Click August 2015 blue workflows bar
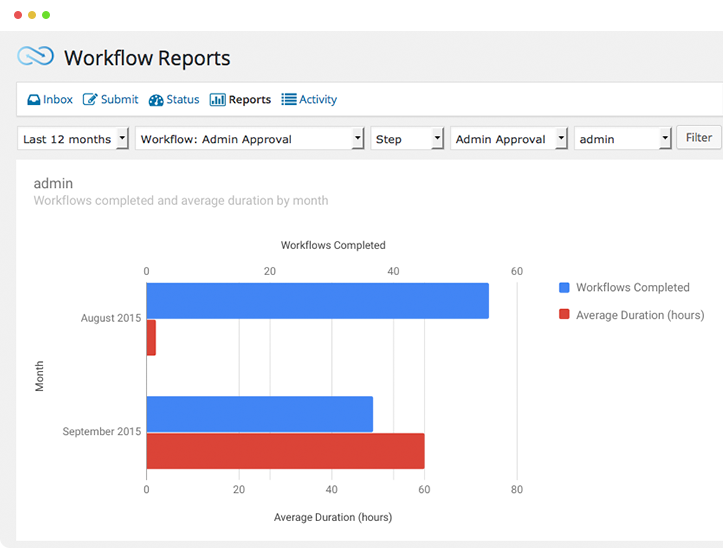The image size is (723, 548). click(x=317, y=301)
